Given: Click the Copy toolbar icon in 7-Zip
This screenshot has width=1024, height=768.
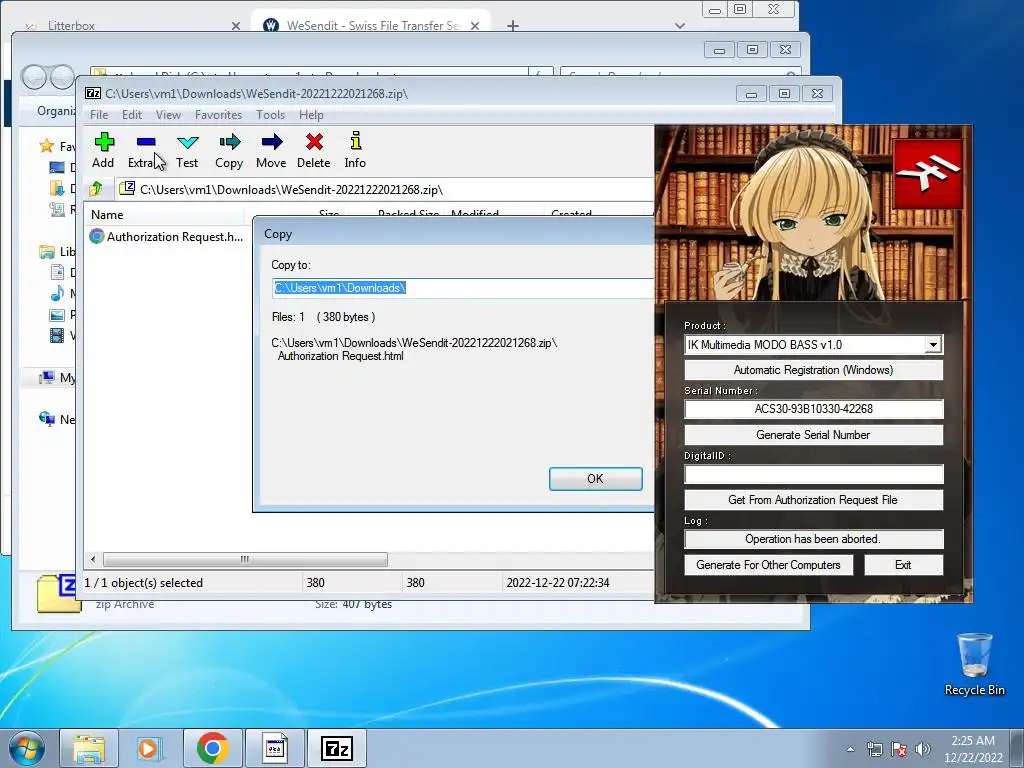Looking at the screenshot, I should click(229, 150).
